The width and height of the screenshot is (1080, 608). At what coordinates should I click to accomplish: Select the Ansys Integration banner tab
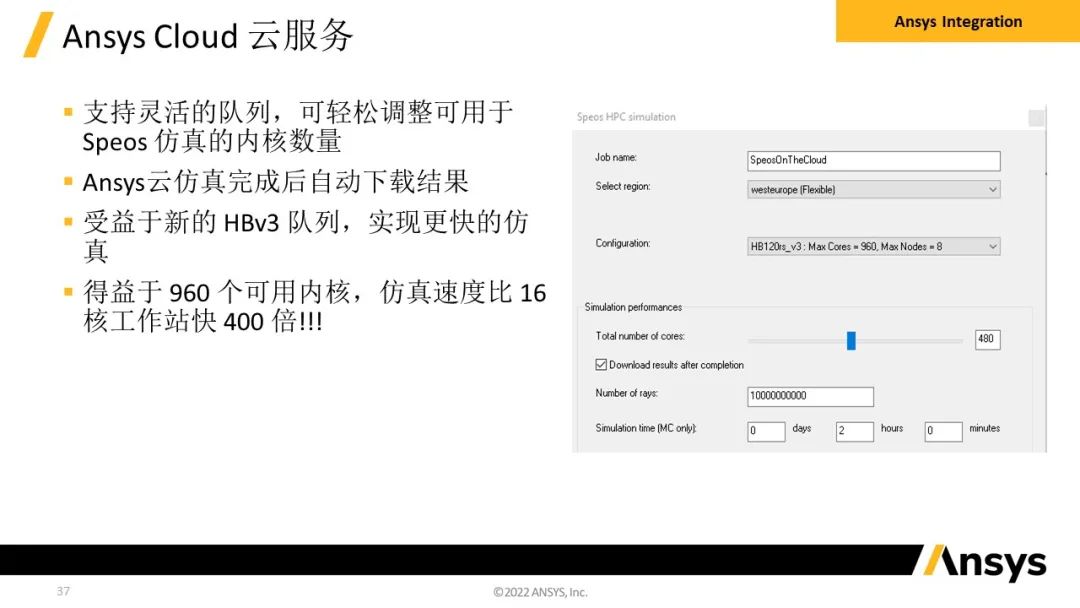pos(956,21)
